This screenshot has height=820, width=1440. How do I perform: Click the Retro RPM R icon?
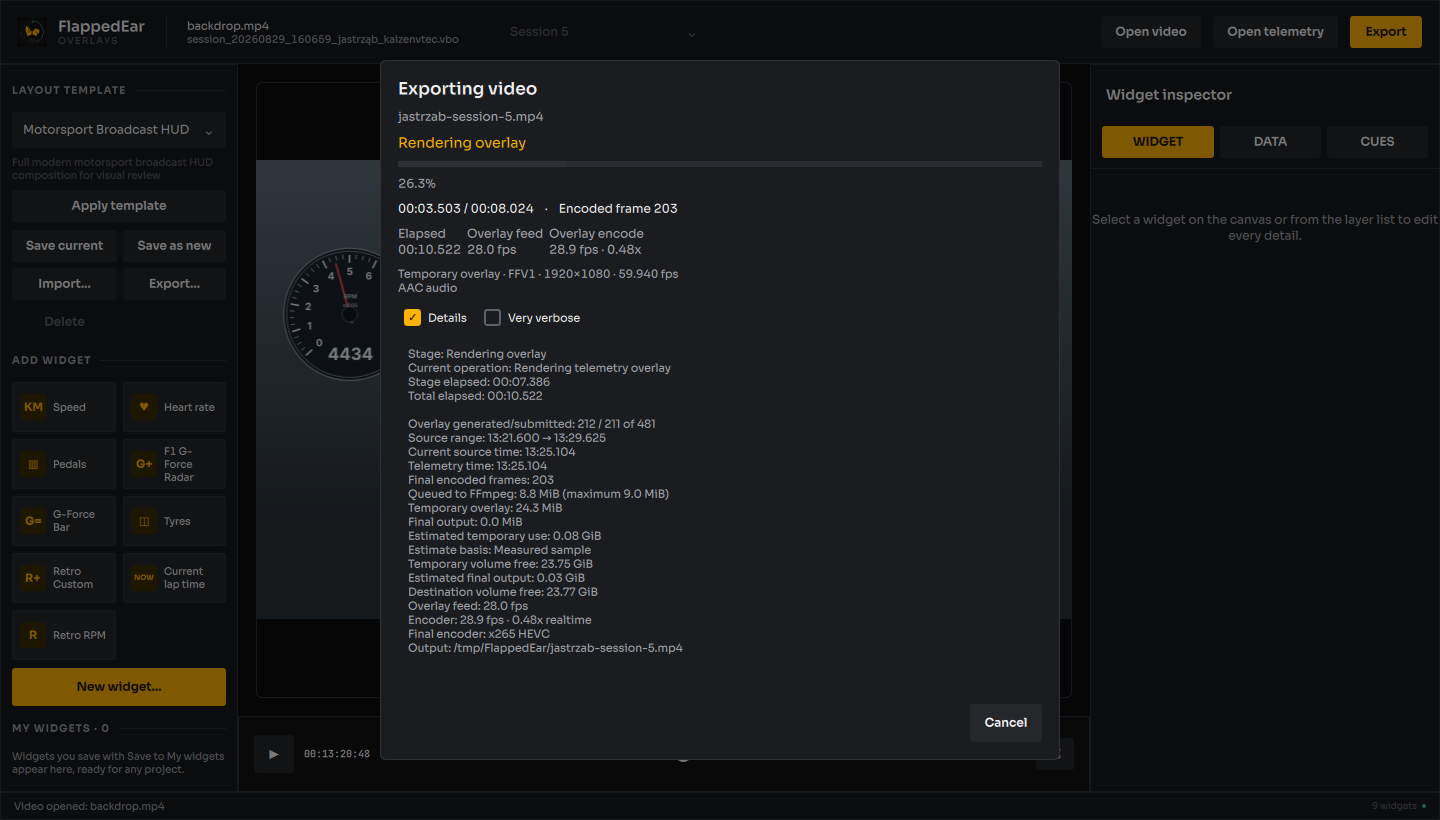(33, 635)
